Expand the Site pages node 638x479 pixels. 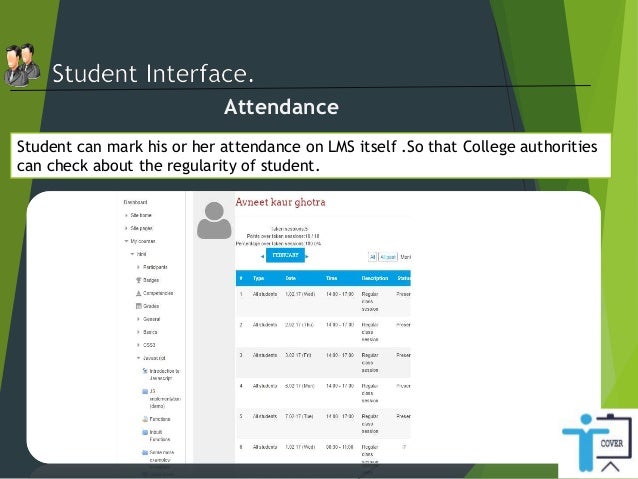pos(126,228)
